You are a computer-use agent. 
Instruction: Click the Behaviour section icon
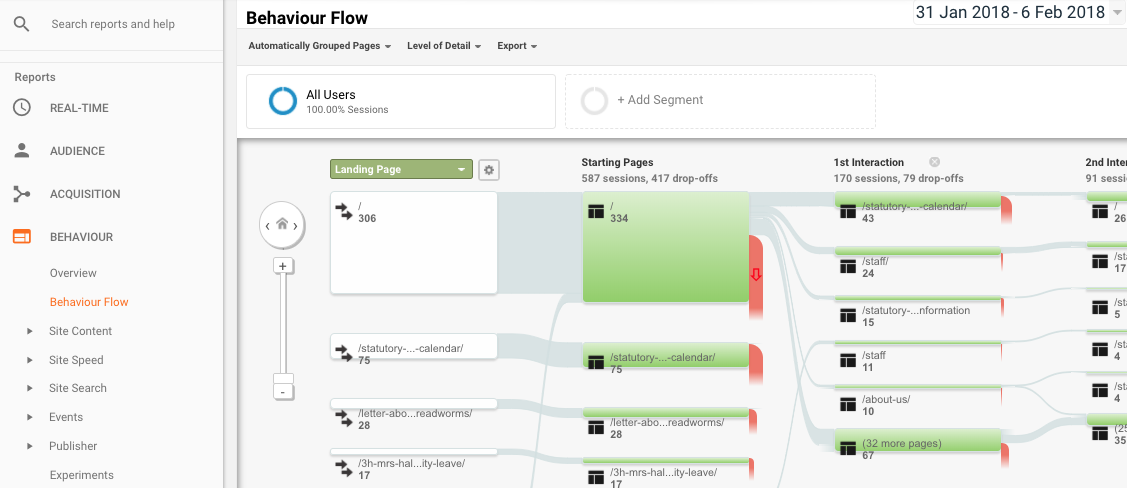pos(22,236)
